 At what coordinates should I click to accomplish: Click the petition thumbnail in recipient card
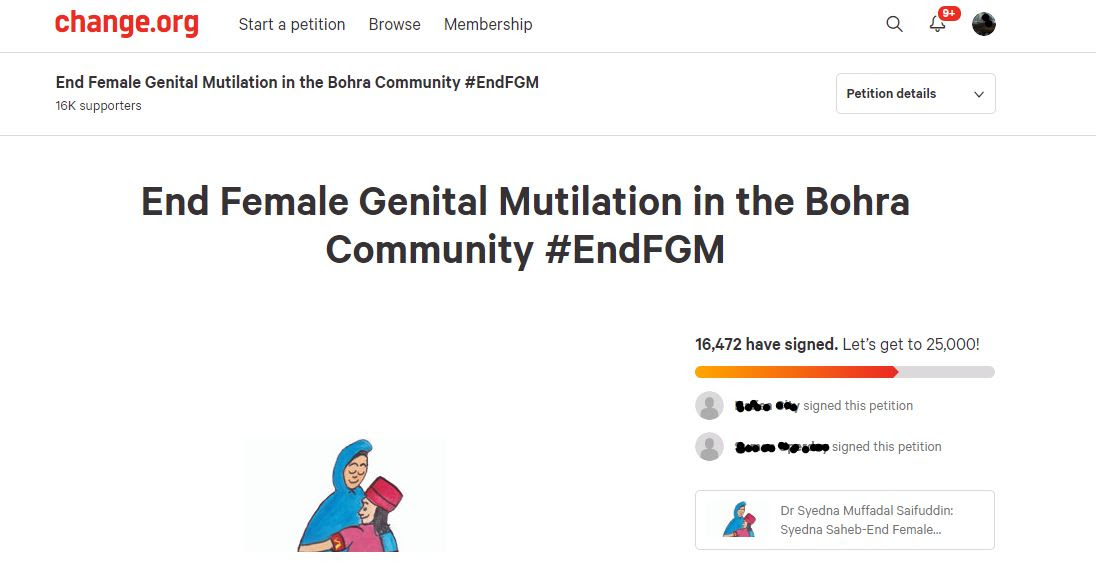tap(738, 520)
